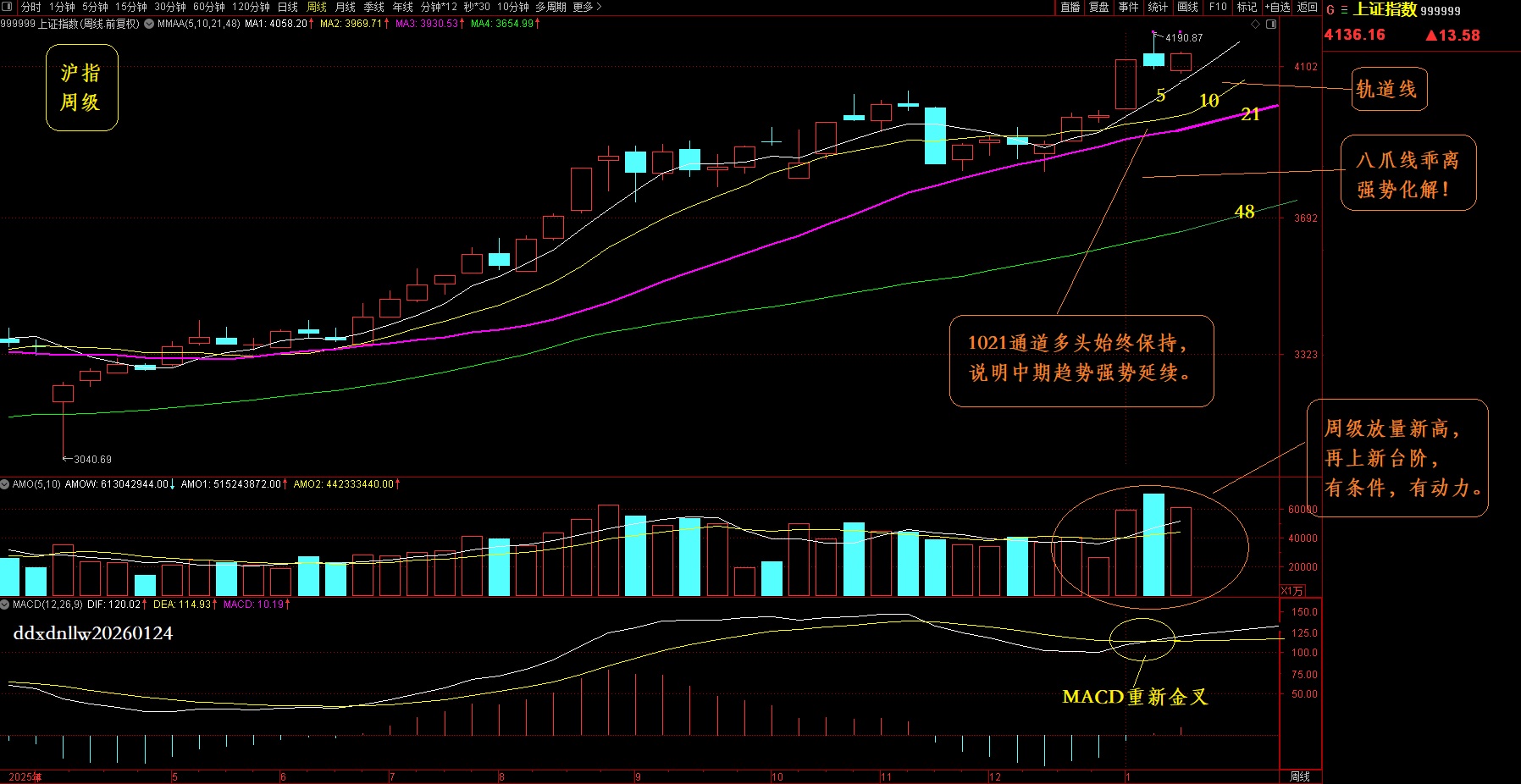The image size is (1521, 784).
Task: Switch to the 月线 monthly chart
Action: point(346,7)
